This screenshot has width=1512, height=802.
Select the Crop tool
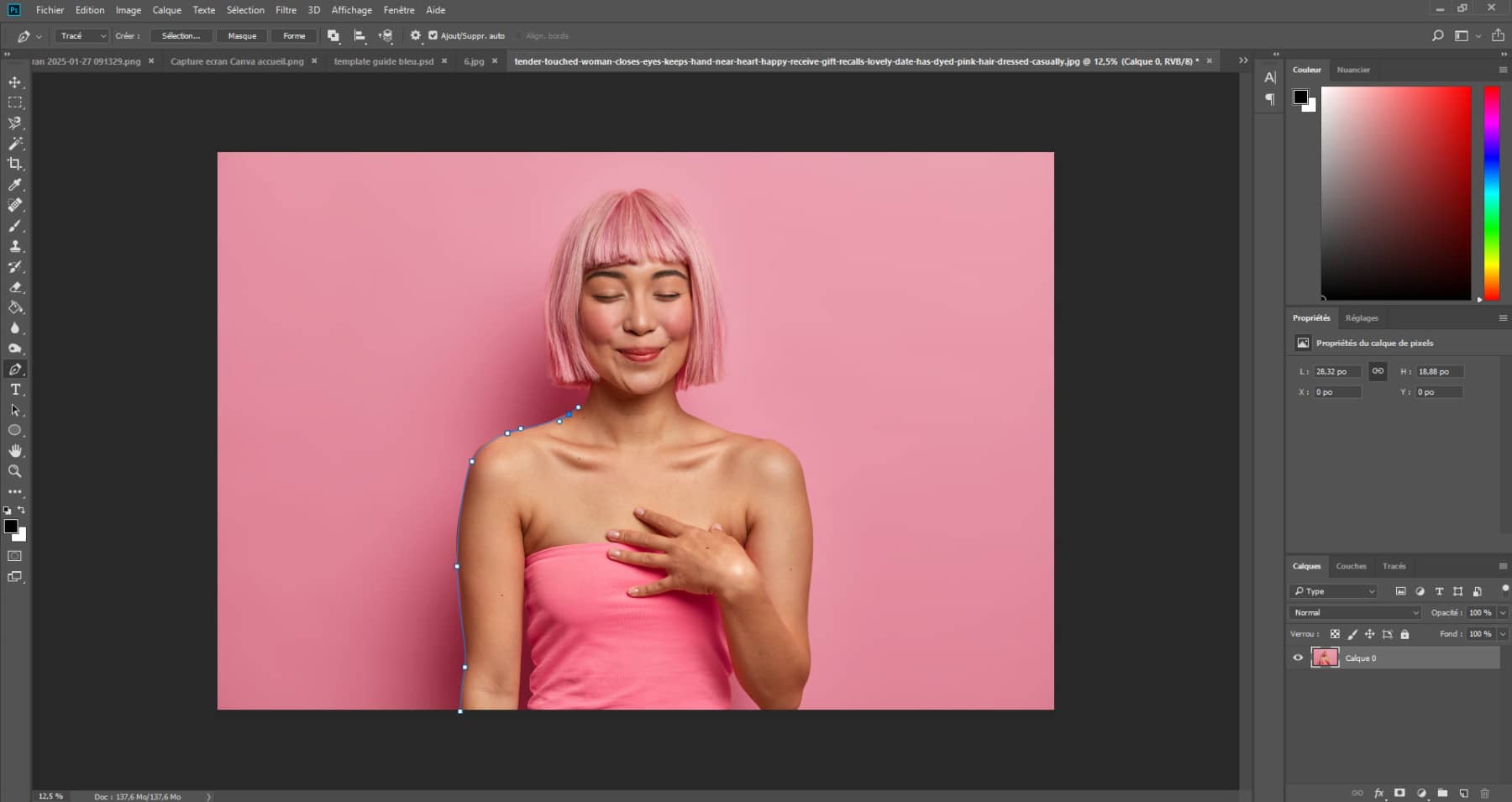(15, 164)
